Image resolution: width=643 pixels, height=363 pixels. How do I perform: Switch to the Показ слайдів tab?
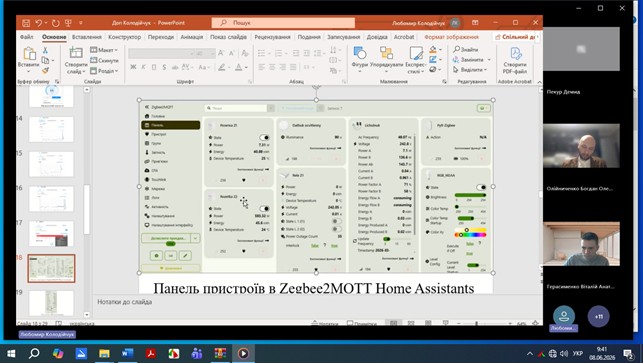coord(228,37)
